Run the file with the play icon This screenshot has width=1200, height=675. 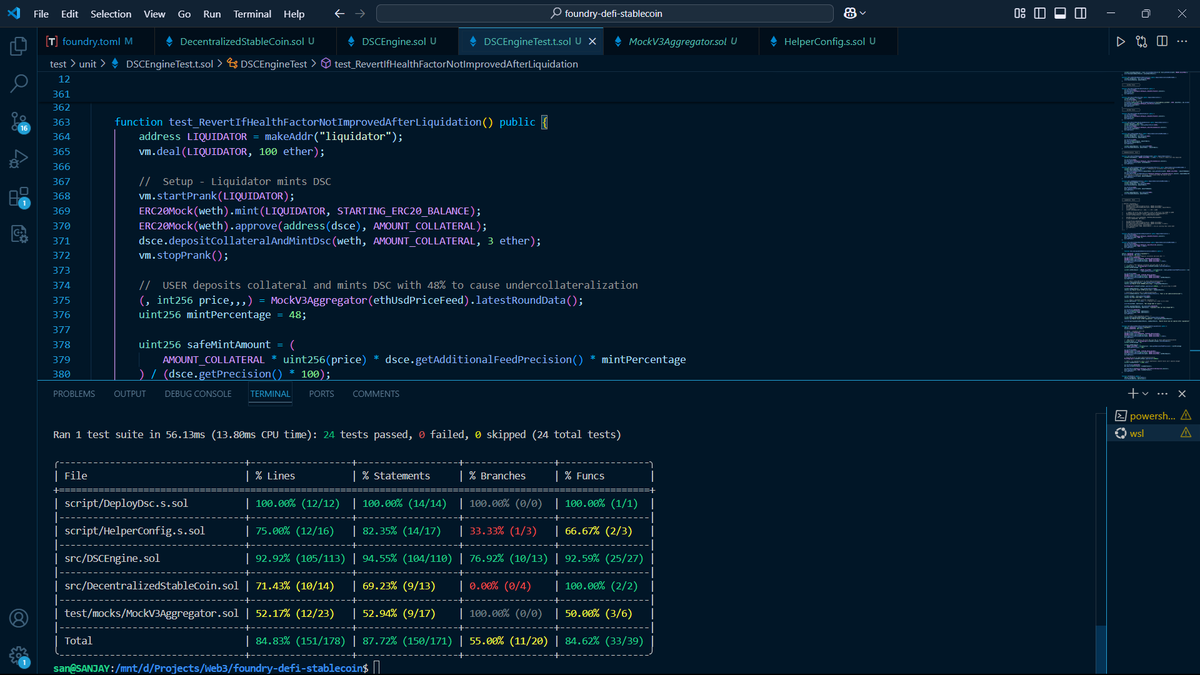[x=1120, y=41]
